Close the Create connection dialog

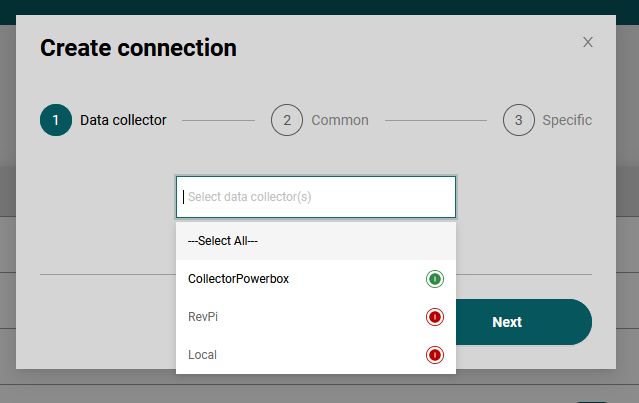click(x=588, y=42)
